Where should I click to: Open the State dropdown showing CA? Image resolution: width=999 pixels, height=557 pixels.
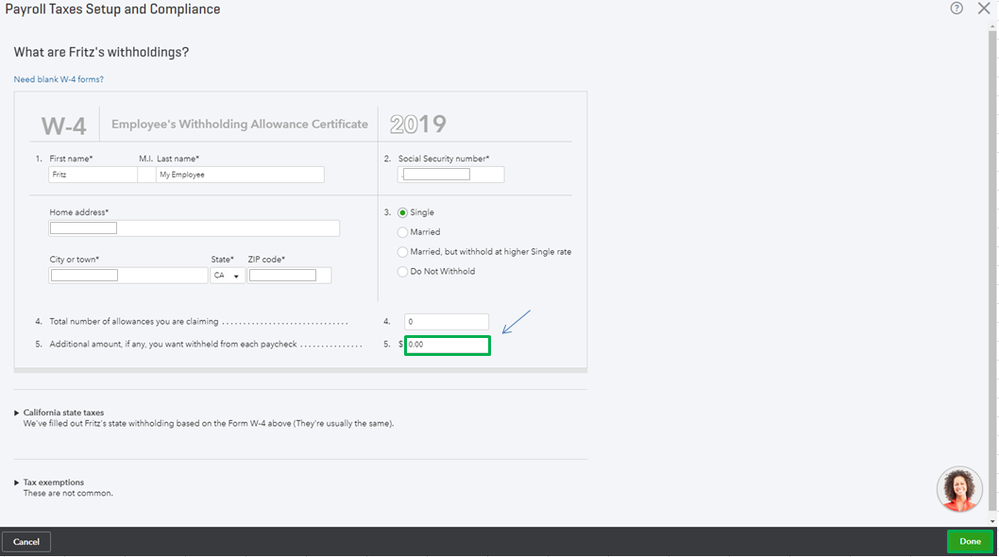pos(228,275)
